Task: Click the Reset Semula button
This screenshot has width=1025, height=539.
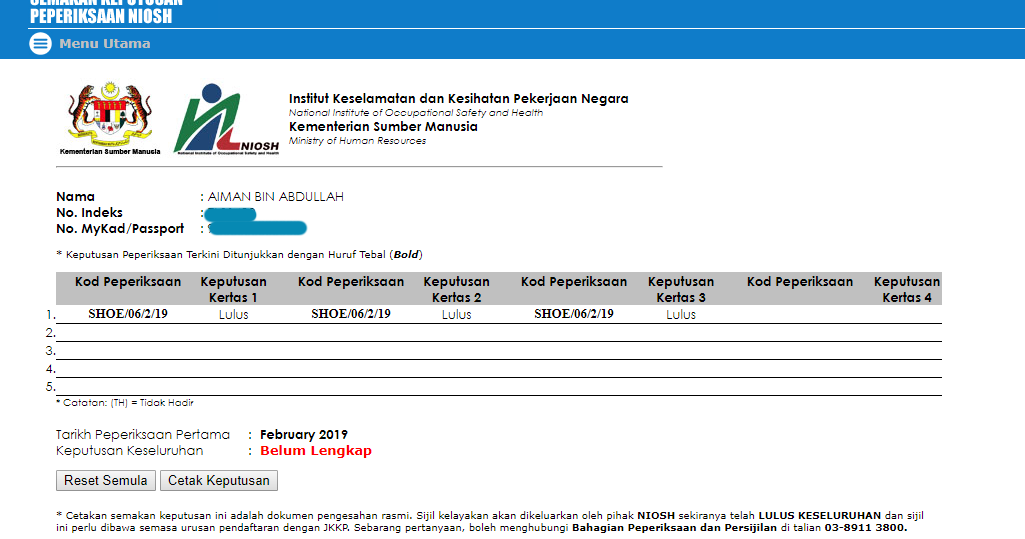Action: pyautogui.click(x=106, y=481)
